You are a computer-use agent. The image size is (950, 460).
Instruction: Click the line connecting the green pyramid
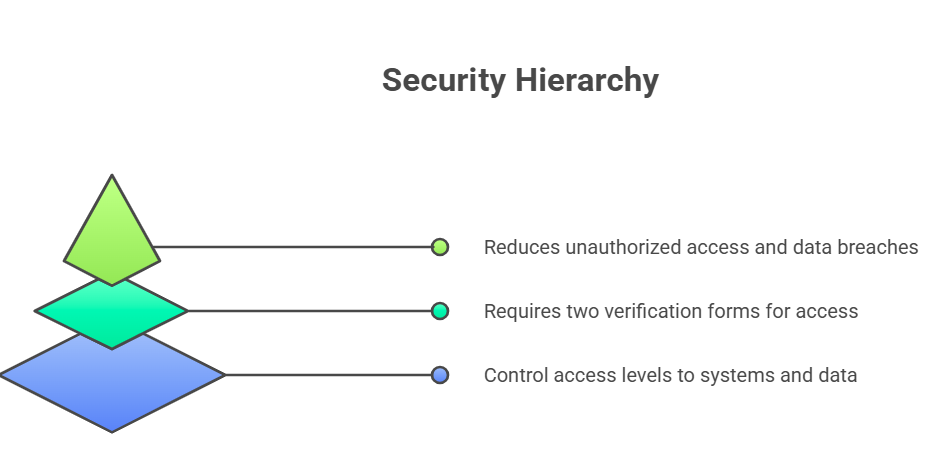tap(292, 247)
